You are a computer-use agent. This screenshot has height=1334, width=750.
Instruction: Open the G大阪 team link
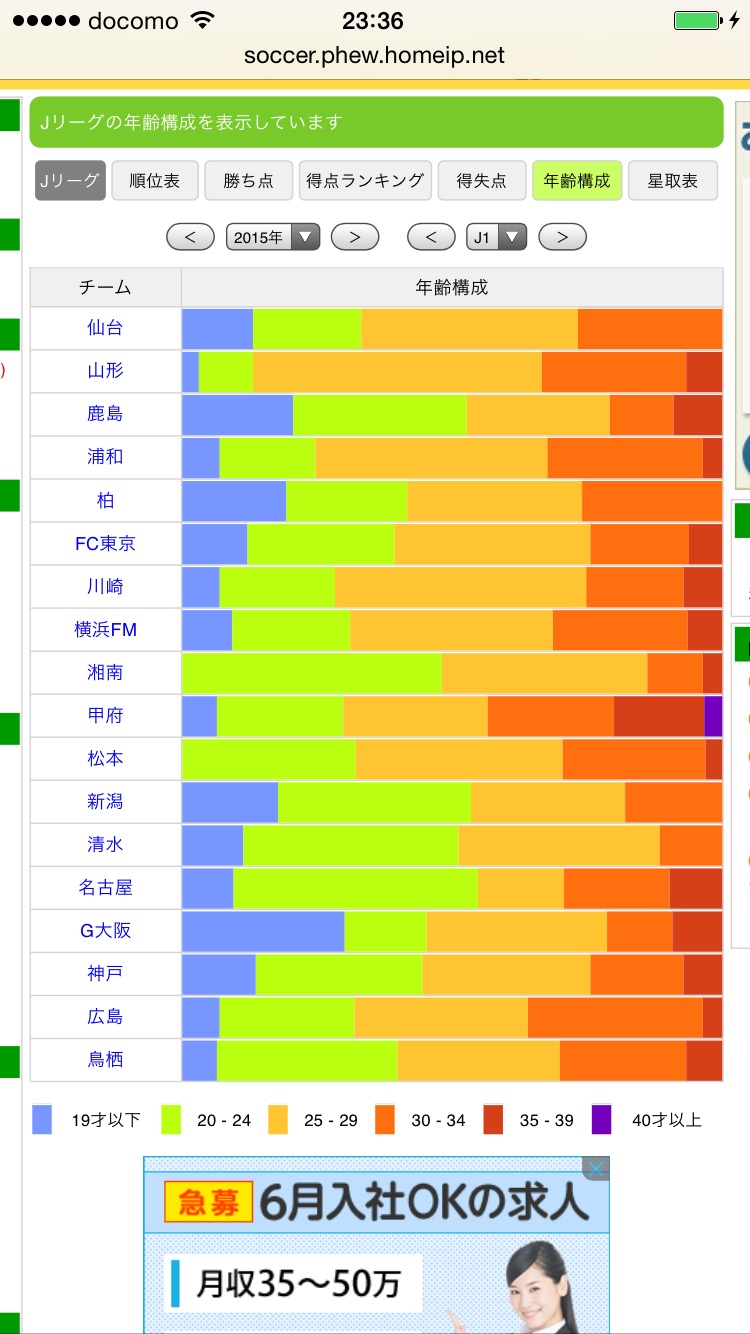click(x=105, y=930)
